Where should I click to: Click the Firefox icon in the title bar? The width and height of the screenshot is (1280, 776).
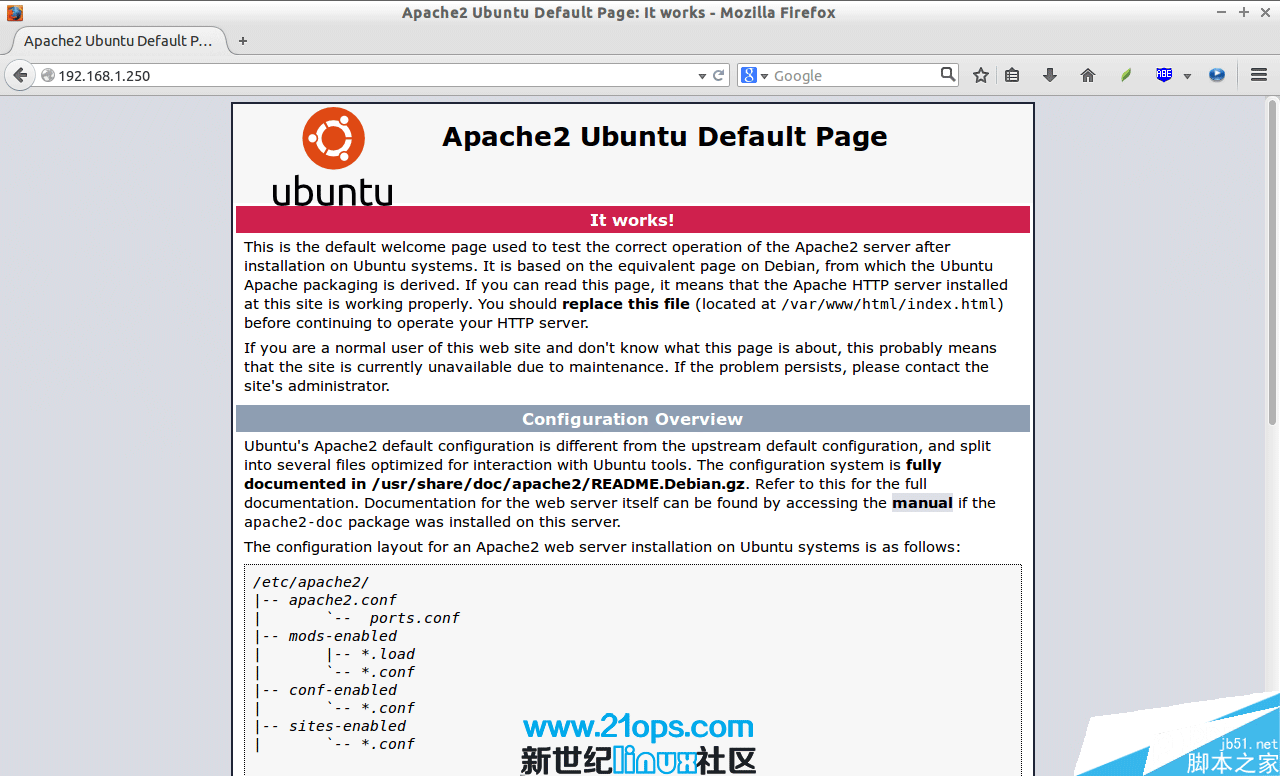click(15, 13)
